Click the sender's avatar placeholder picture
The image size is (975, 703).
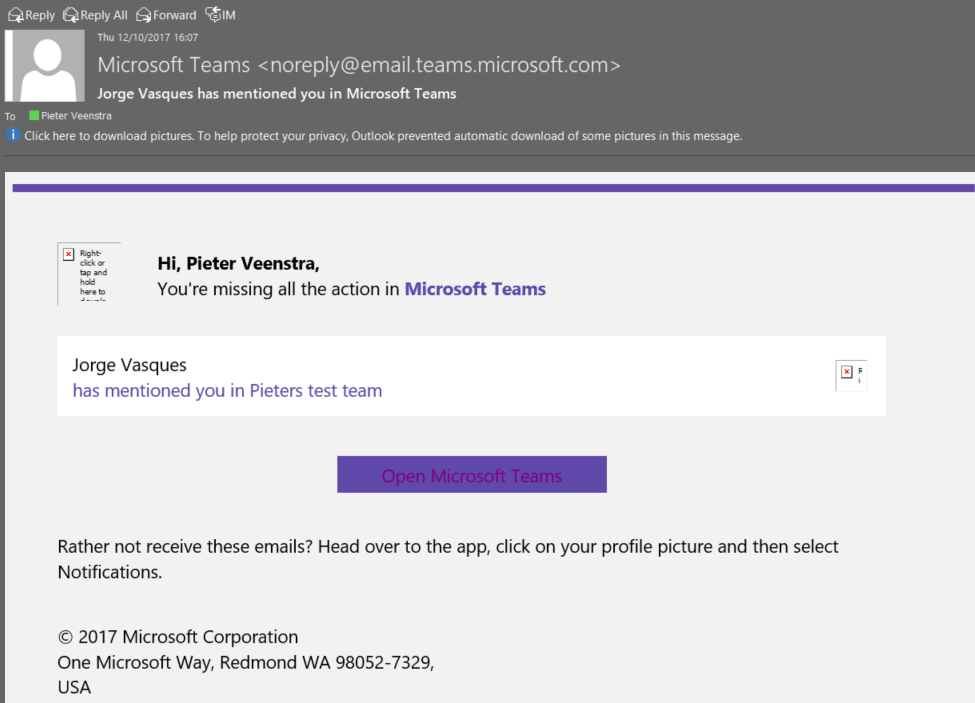[45, 66]
